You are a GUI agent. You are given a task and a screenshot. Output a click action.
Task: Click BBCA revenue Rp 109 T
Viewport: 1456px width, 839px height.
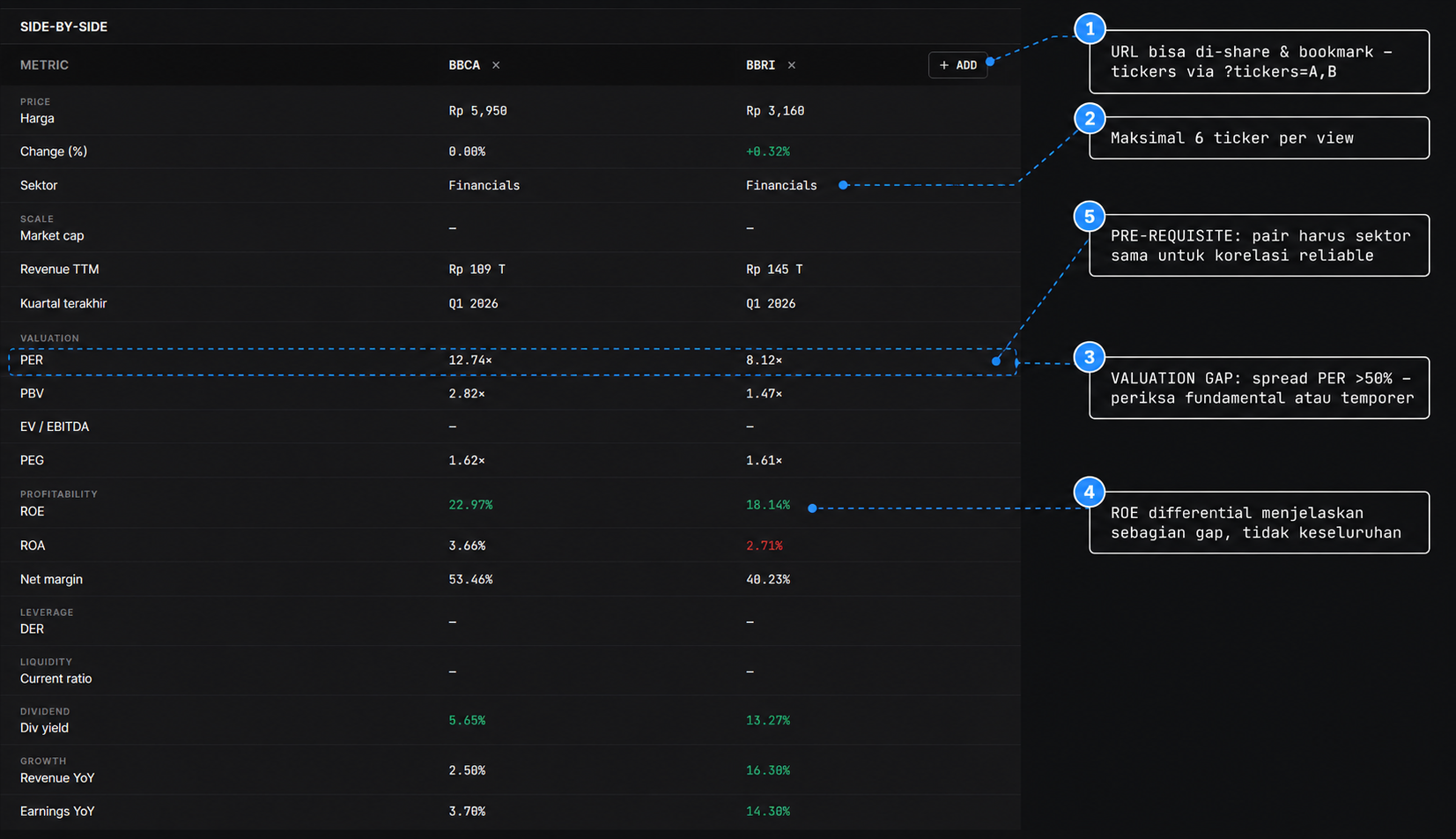477,270
